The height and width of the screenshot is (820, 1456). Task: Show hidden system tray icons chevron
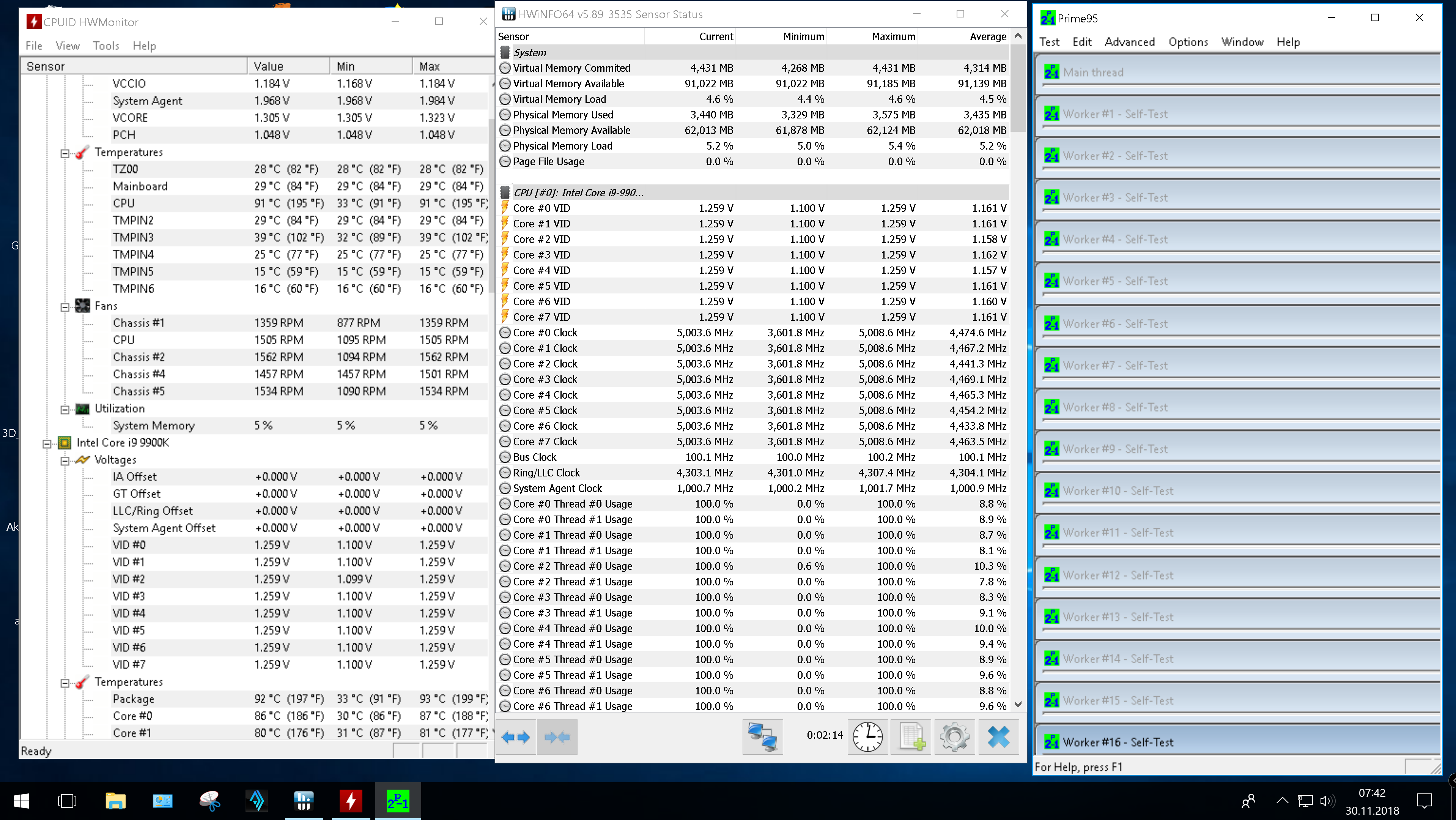click(x=1283, y=801)
